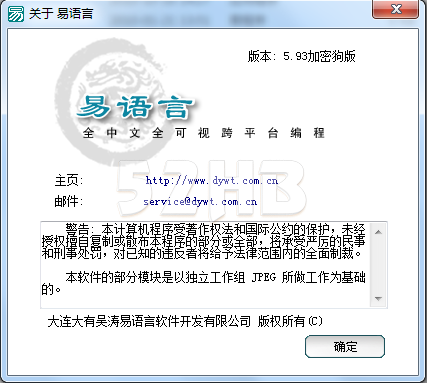The image size is (427, 383).
Task: Open the http://www.dywt.com.cn homepage link
Action: (x=212, y=181)
